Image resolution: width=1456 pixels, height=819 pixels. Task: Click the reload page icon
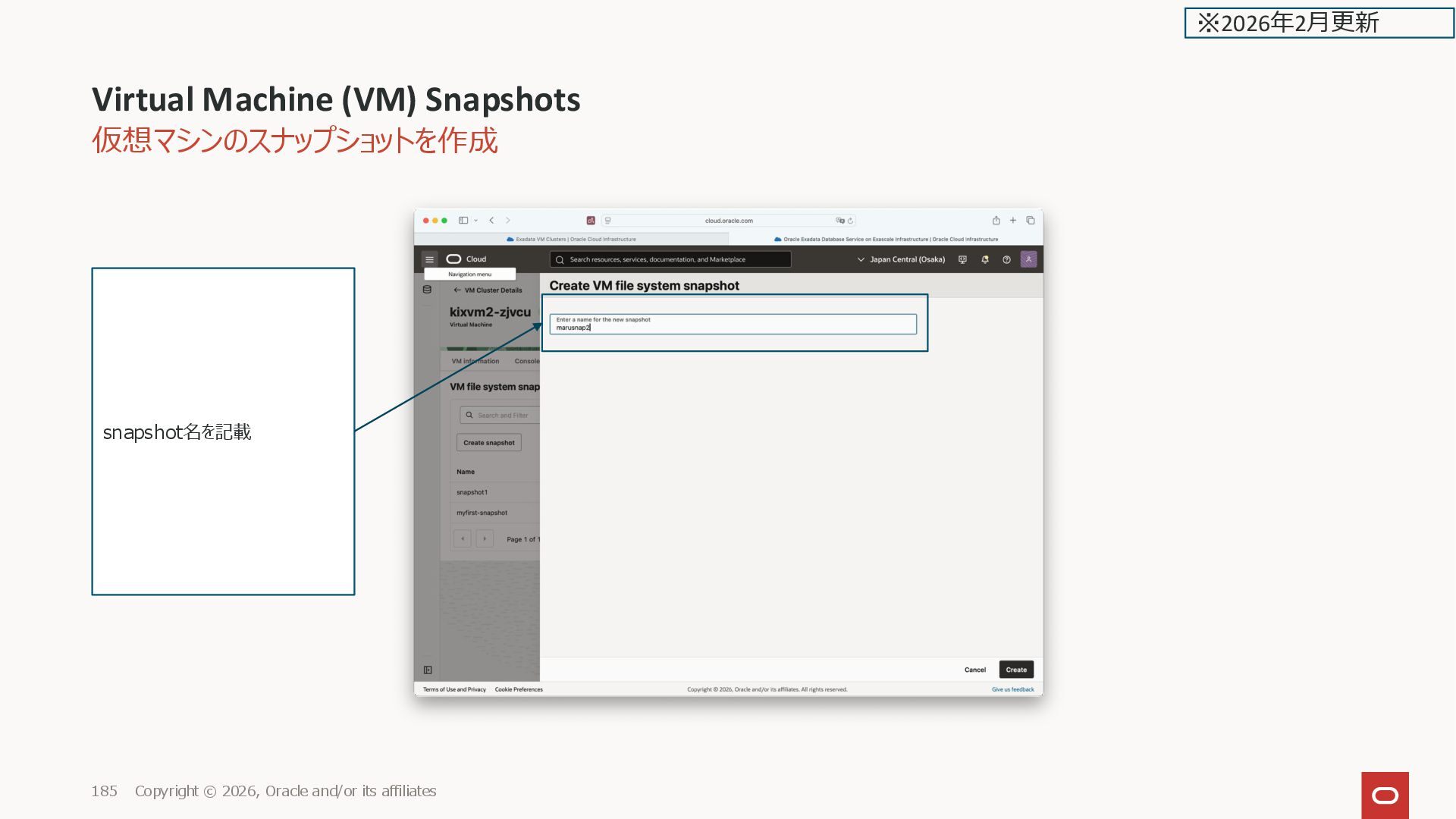(x=850, y=221)
